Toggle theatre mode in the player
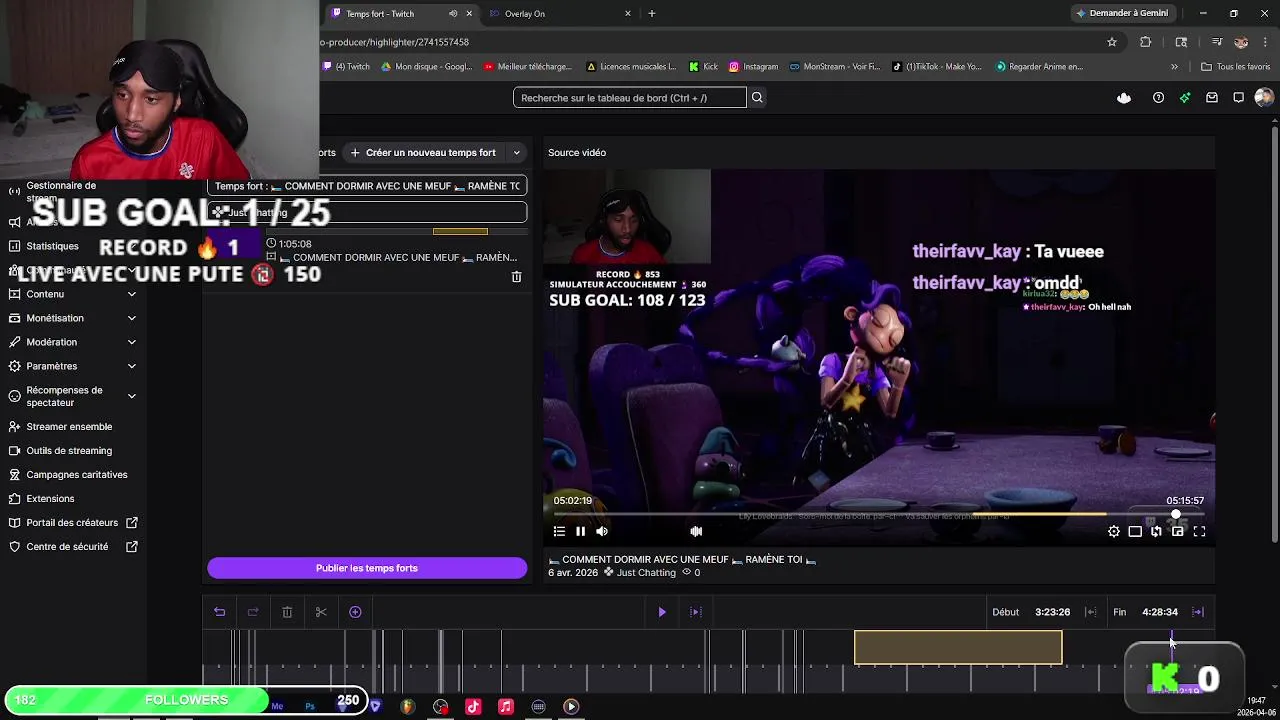 (1135, 532)
